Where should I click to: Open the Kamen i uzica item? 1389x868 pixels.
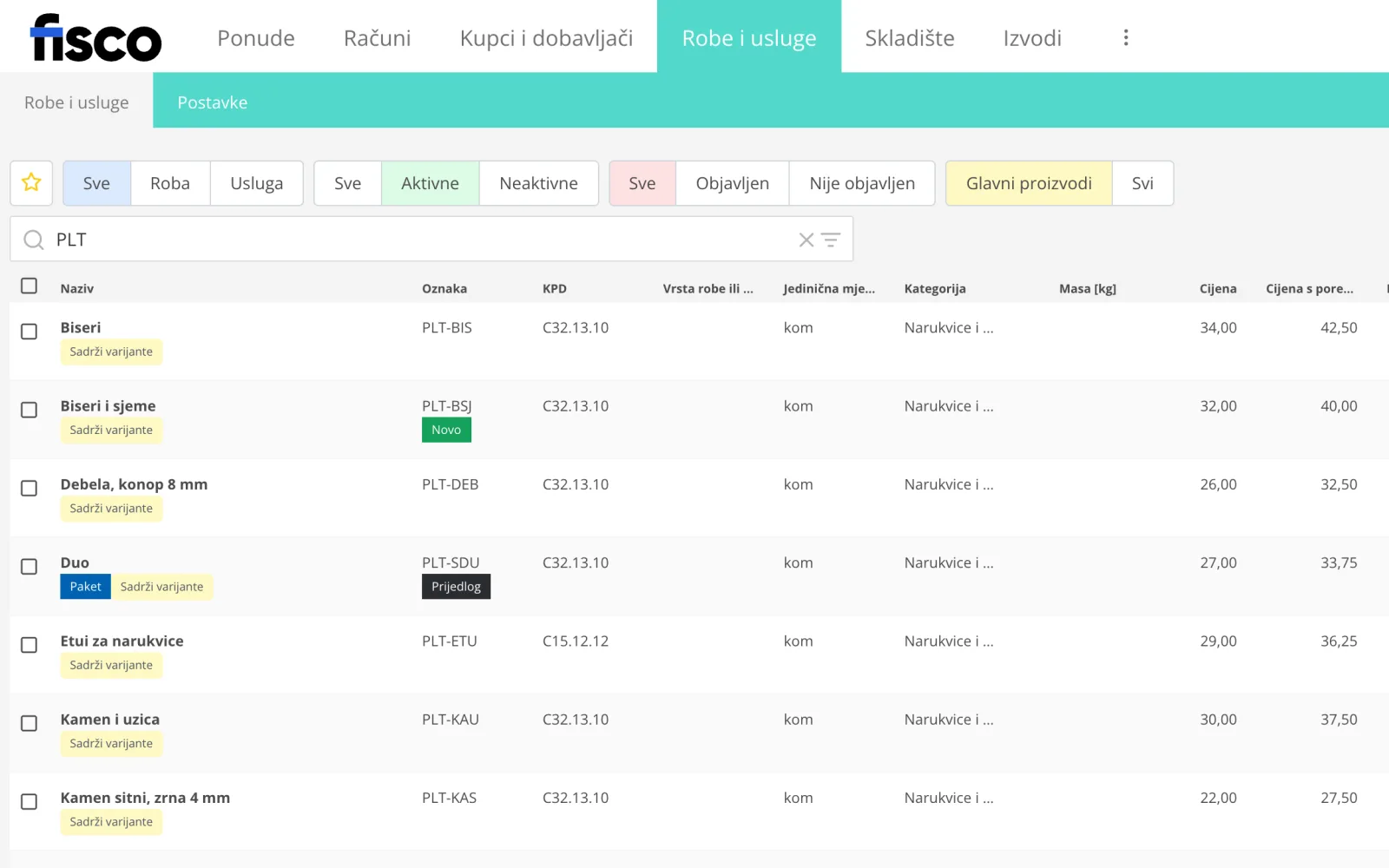[x=109, y=720]
